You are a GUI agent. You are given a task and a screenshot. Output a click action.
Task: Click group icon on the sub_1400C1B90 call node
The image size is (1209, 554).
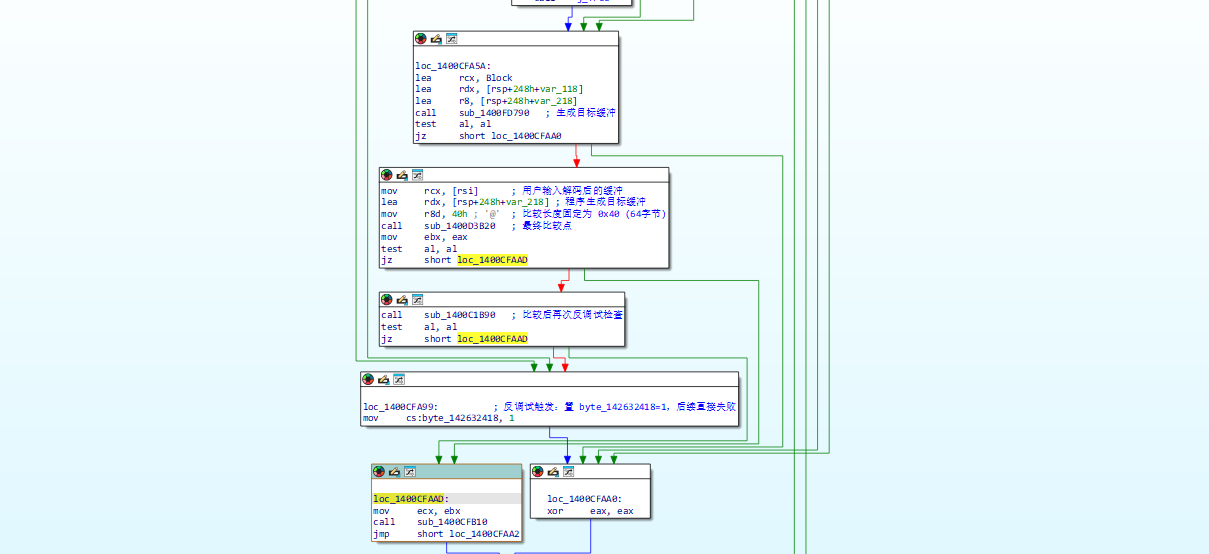click(417, 299)
